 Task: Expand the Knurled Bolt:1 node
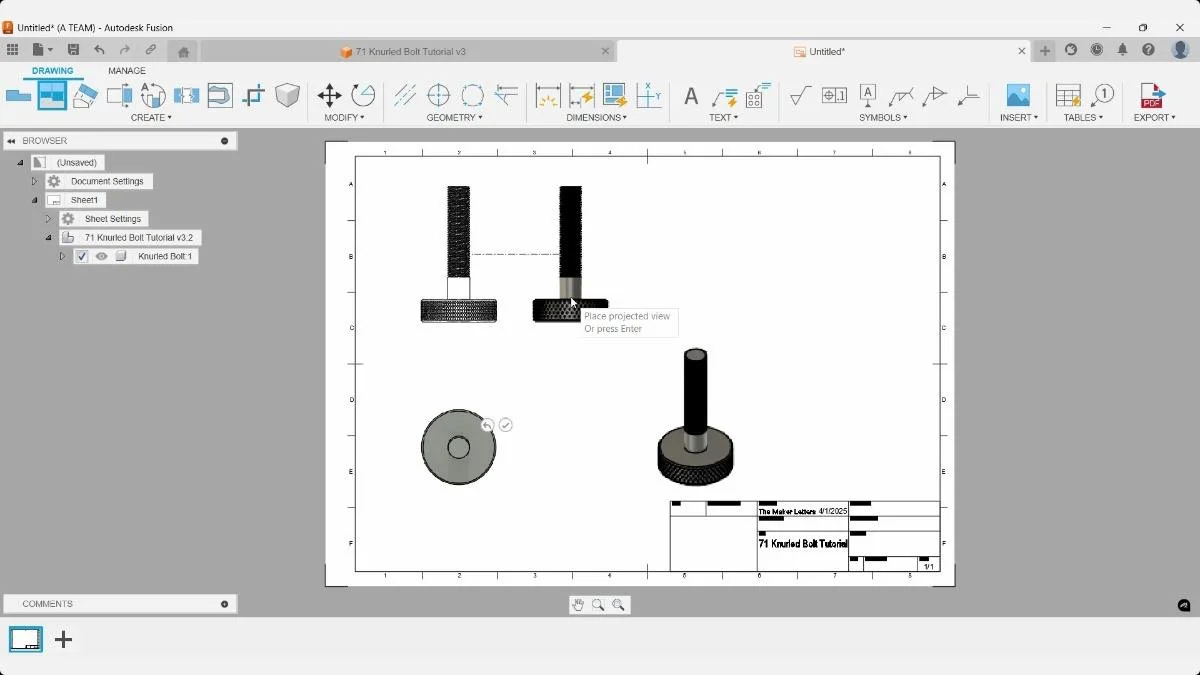point(62,256)
